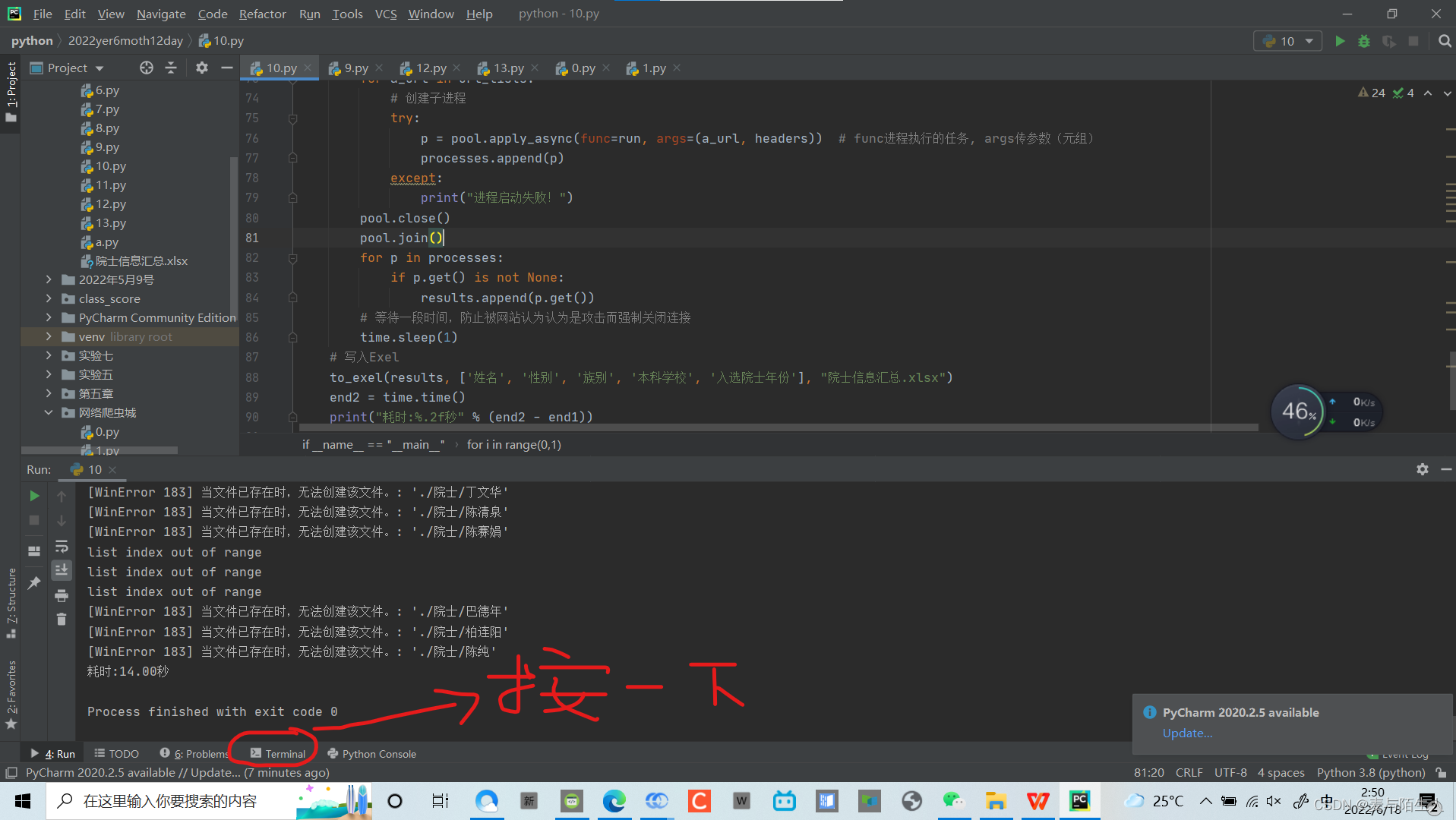1456x820 pixels.
Task: Click the Debug bug icon
Action: 1364,41
